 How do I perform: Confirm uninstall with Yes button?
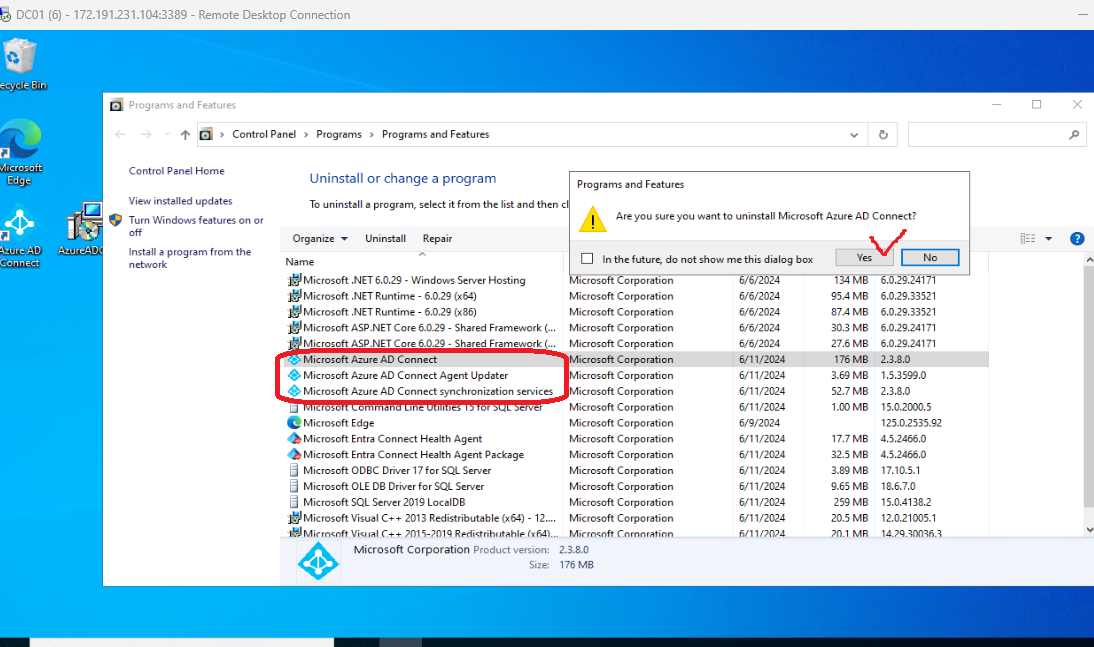click(x=864, y=258)
